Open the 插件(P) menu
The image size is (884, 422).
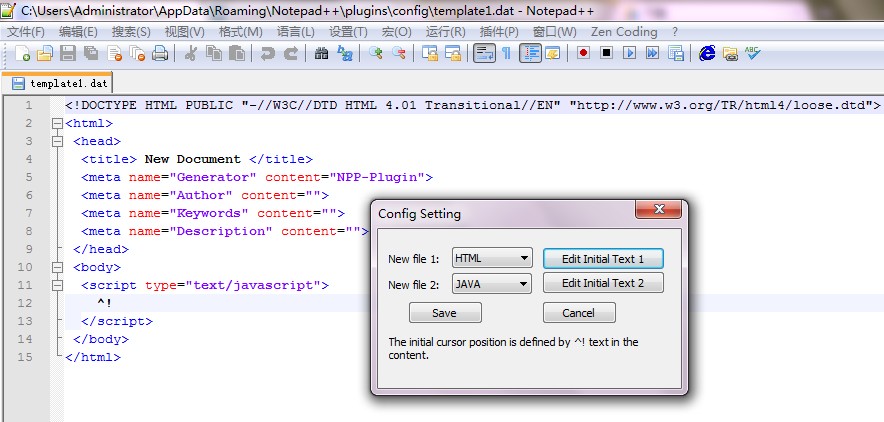(x=499, y=32)
